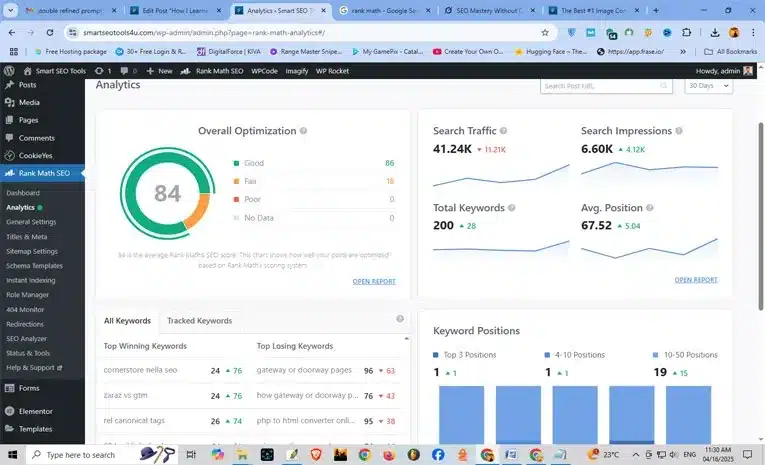Open General Settings submenu
Viewport: 765px width, 465px height.
coord(31,222)
